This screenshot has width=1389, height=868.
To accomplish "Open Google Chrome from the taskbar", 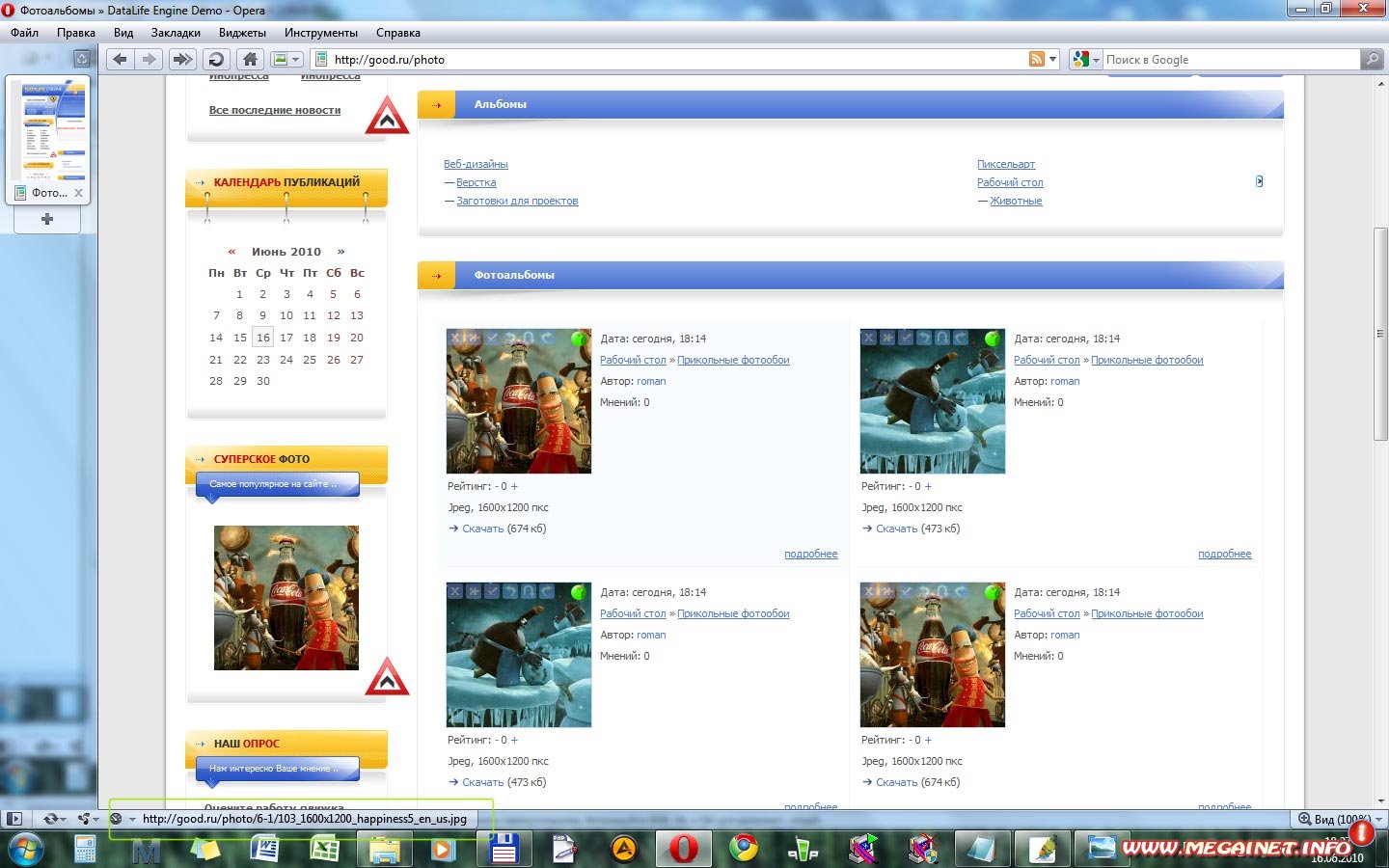I will [x=744, y=849].
